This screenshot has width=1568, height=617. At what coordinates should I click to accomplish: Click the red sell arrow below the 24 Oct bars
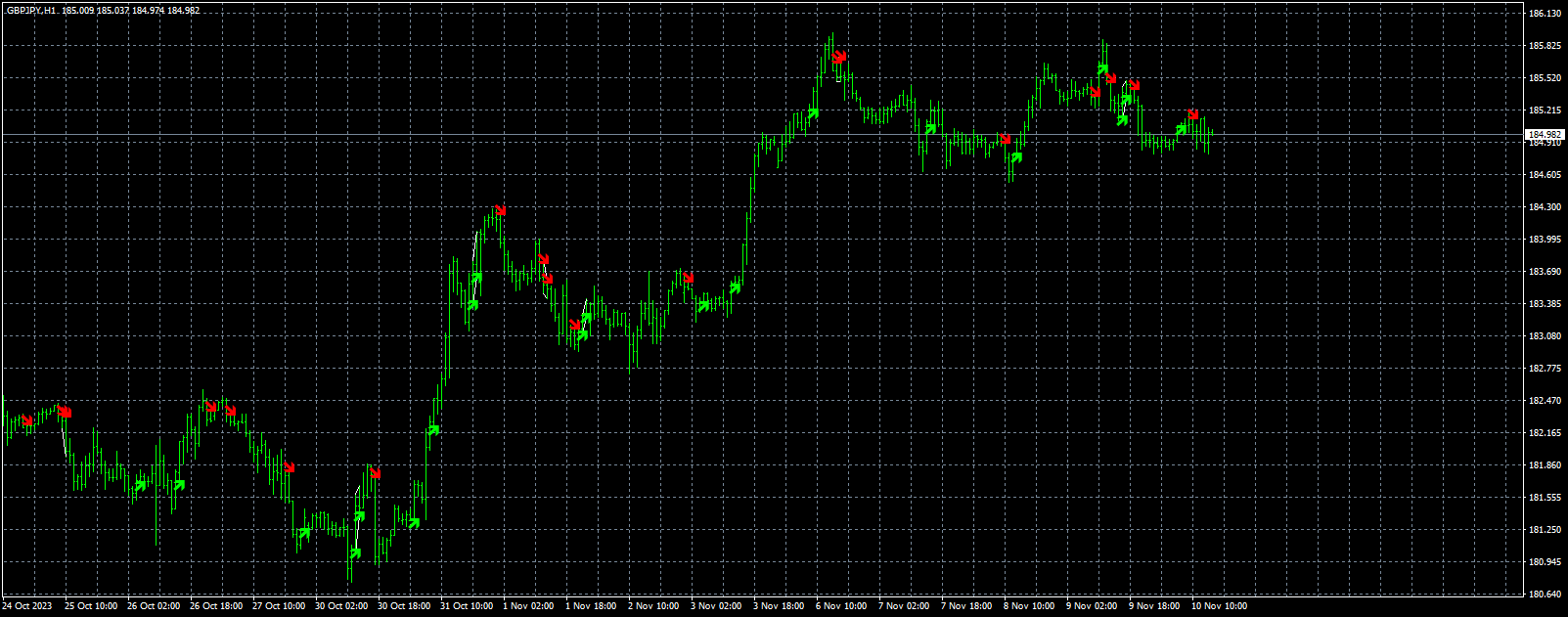[x=27, y=421]
